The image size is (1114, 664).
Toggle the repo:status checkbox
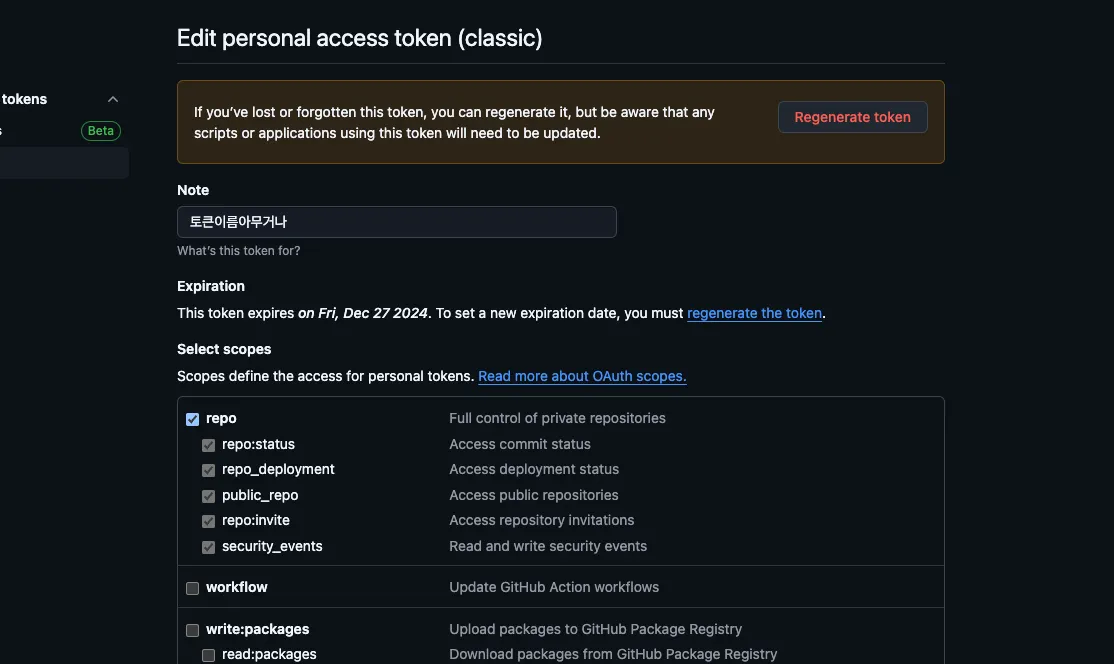click(x=209, y=445)
